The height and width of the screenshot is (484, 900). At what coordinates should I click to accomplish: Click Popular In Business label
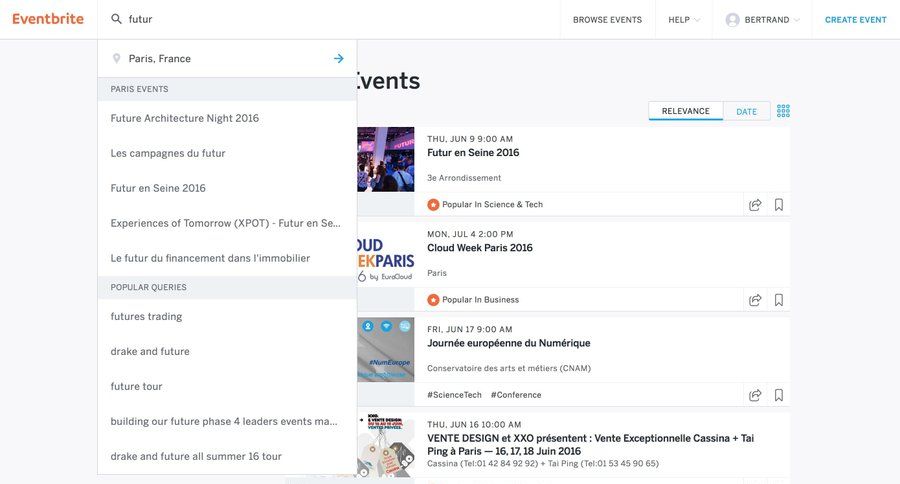coord(480,300)
